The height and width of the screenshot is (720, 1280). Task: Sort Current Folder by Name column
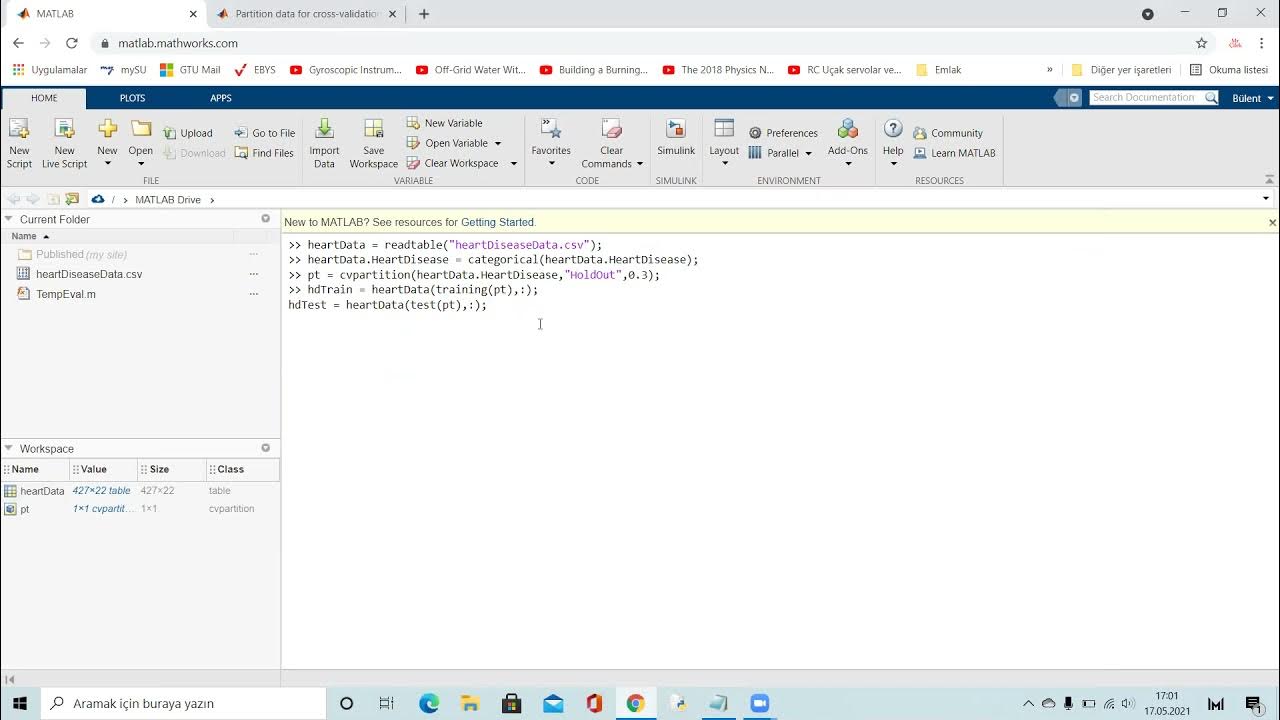(x=118, y=236)
